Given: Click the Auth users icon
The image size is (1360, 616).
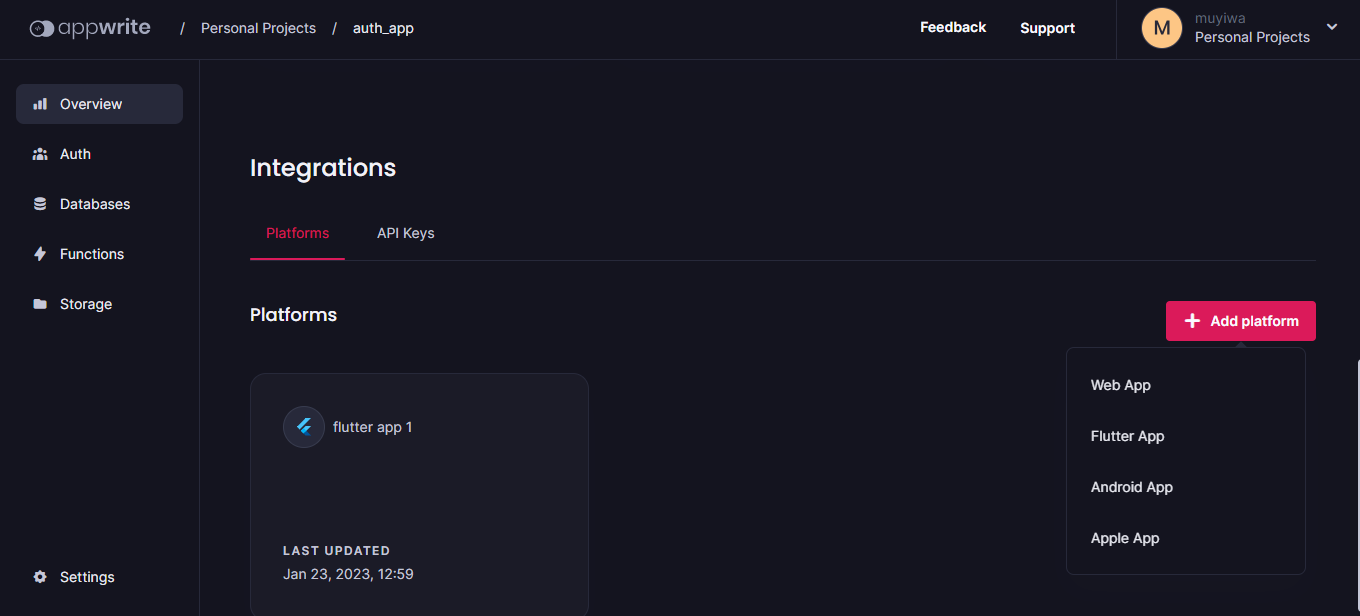Looking at the screenshot, I should click(x=40, y=154).
